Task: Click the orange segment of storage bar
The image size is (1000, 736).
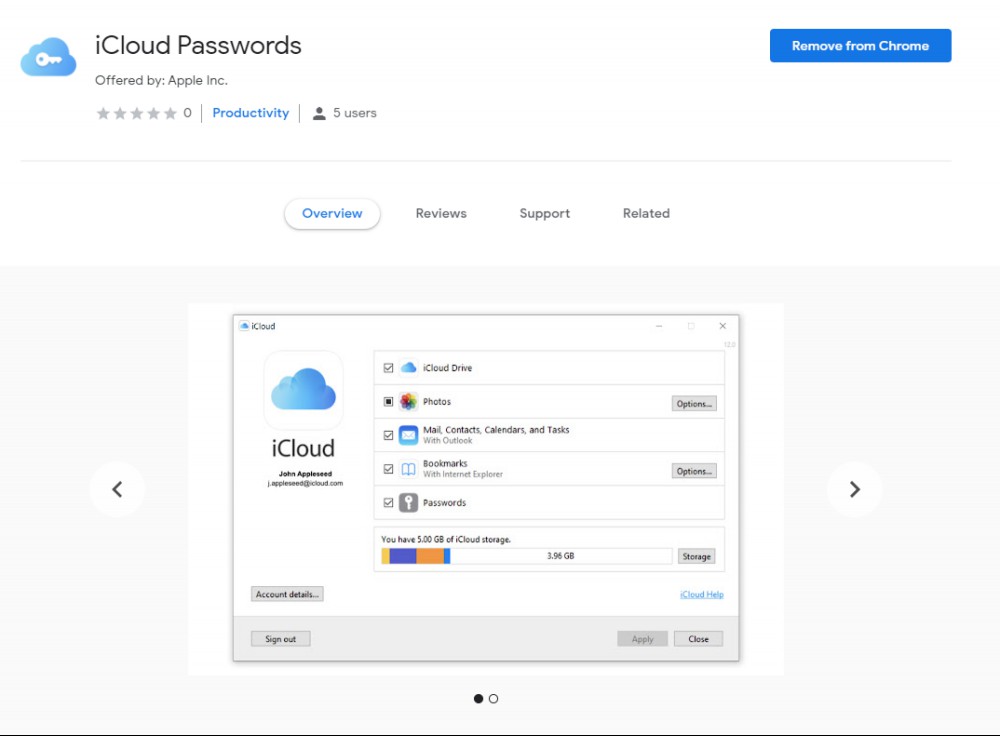Action: coord(430,556)
